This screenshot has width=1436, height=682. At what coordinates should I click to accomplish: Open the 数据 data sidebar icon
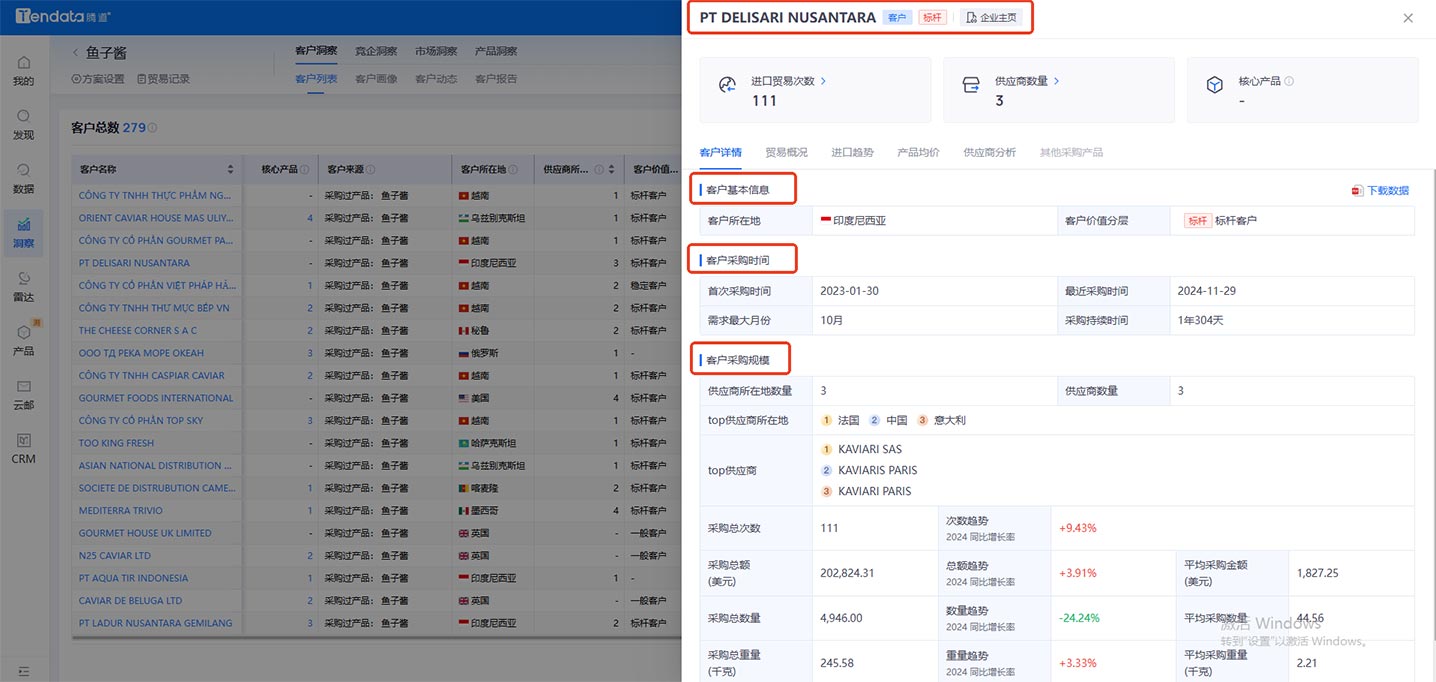[23, 178]
